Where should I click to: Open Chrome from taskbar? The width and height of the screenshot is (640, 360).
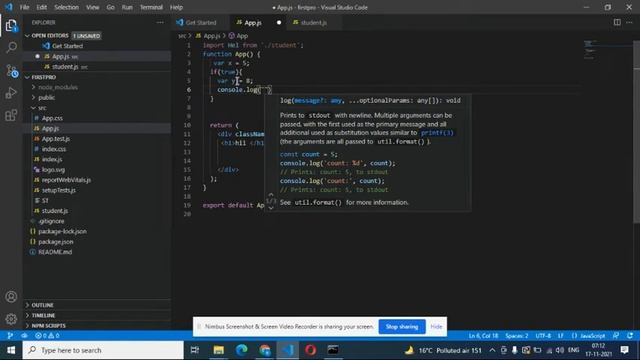pyautogui.click(x=265, y=350)
